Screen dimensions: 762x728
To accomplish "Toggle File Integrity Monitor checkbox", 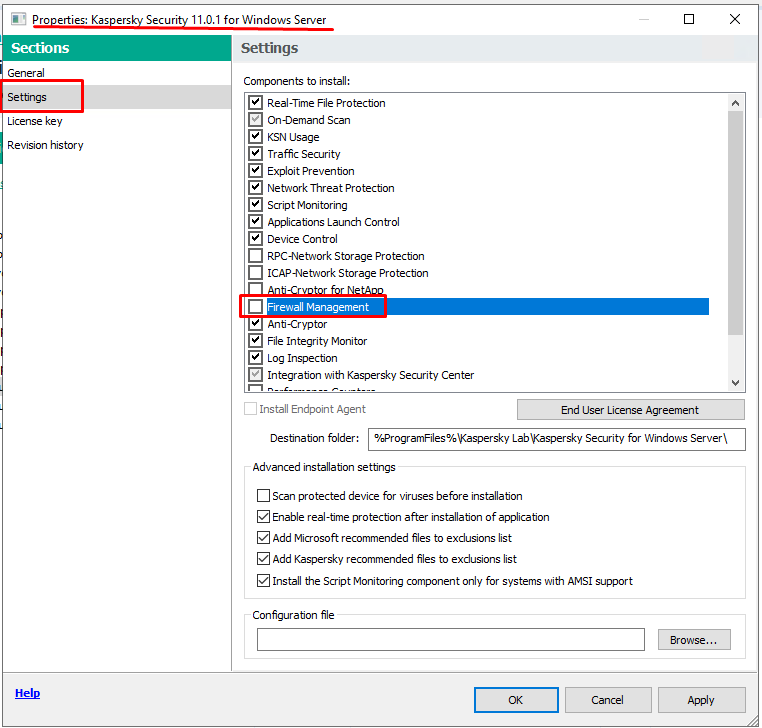I will (x=256, y=341).
